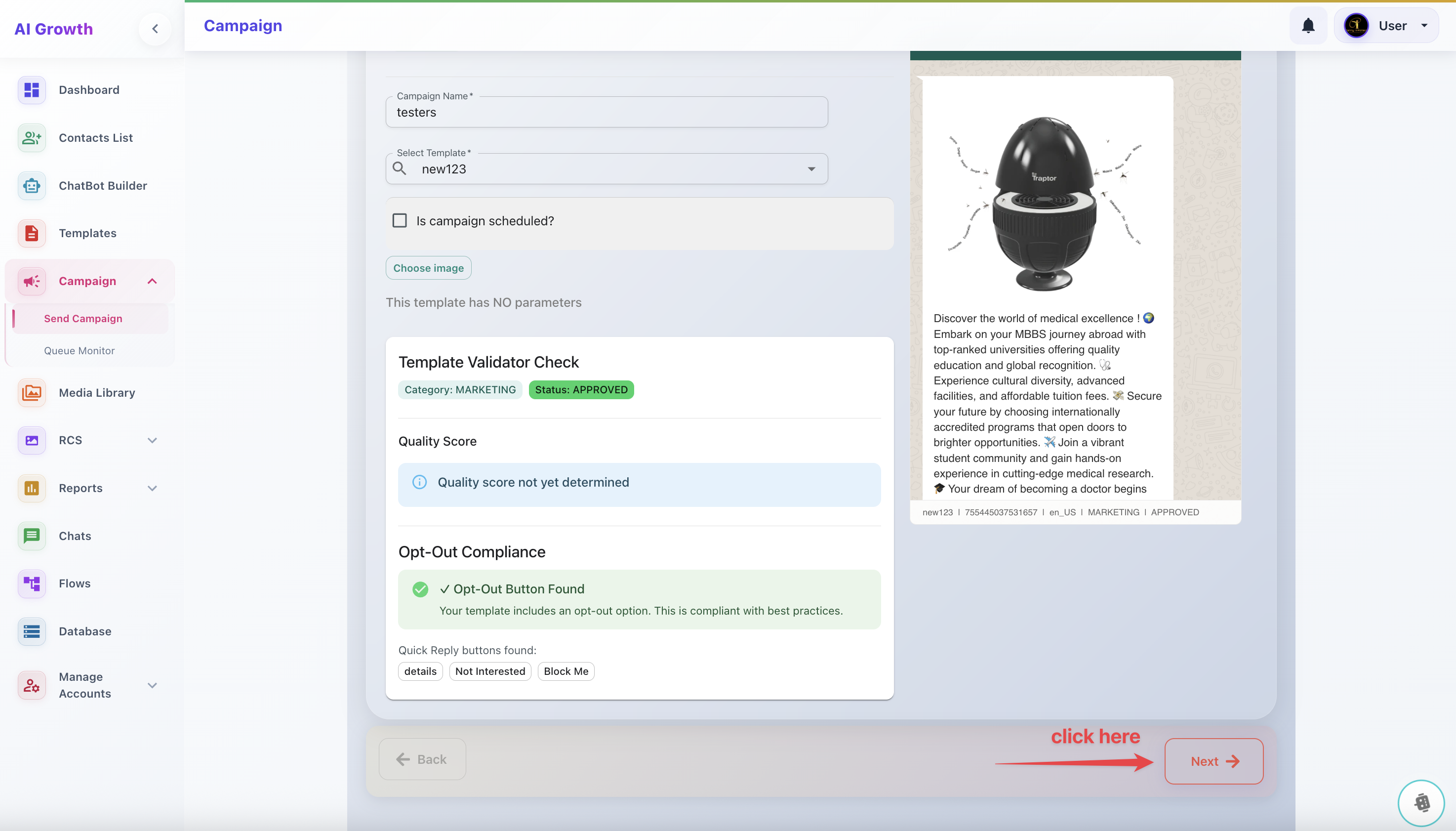
Task: Open the Dashboard sidebar icon
Action: point(32,89)
